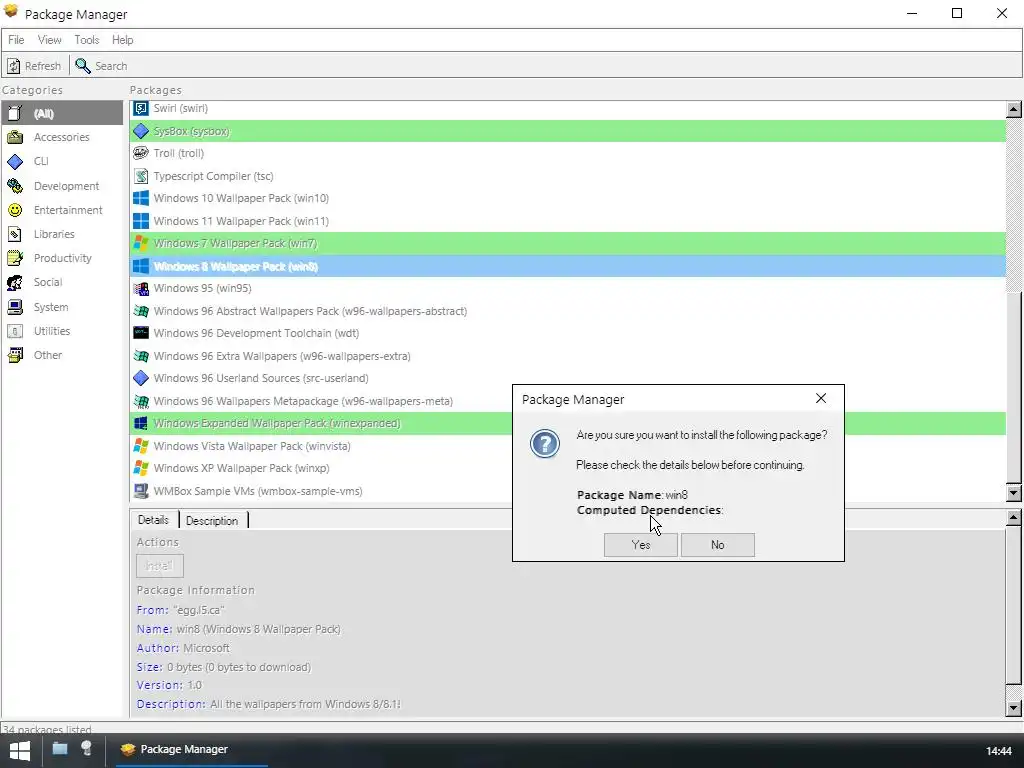Confirm install with the Yes button
Viewport: 1024px width, 768px height.
pyautogui.click(x=640, y=545)
